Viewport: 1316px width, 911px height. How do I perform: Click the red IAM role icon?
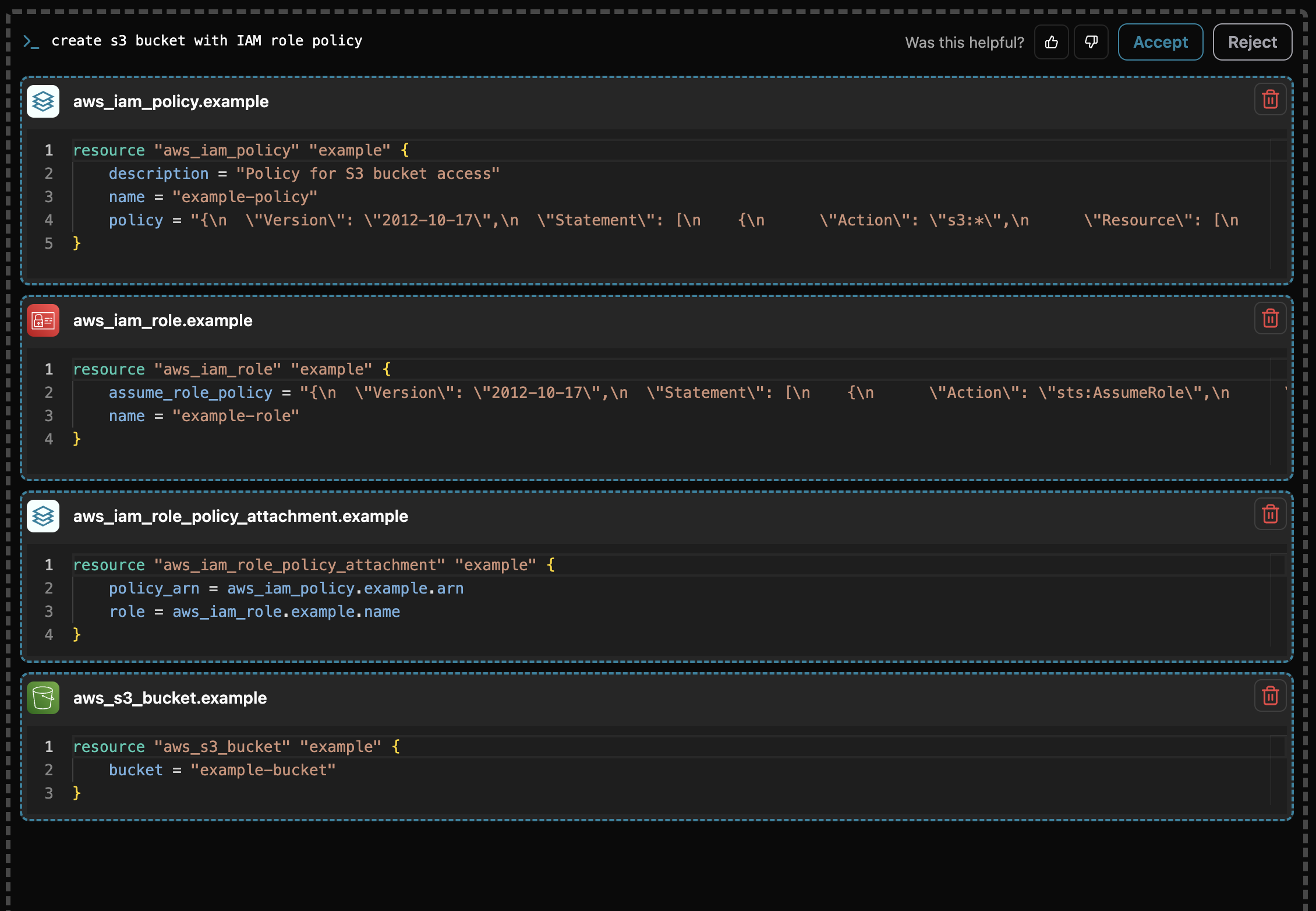pyautogui.click(x=43, y=320)
